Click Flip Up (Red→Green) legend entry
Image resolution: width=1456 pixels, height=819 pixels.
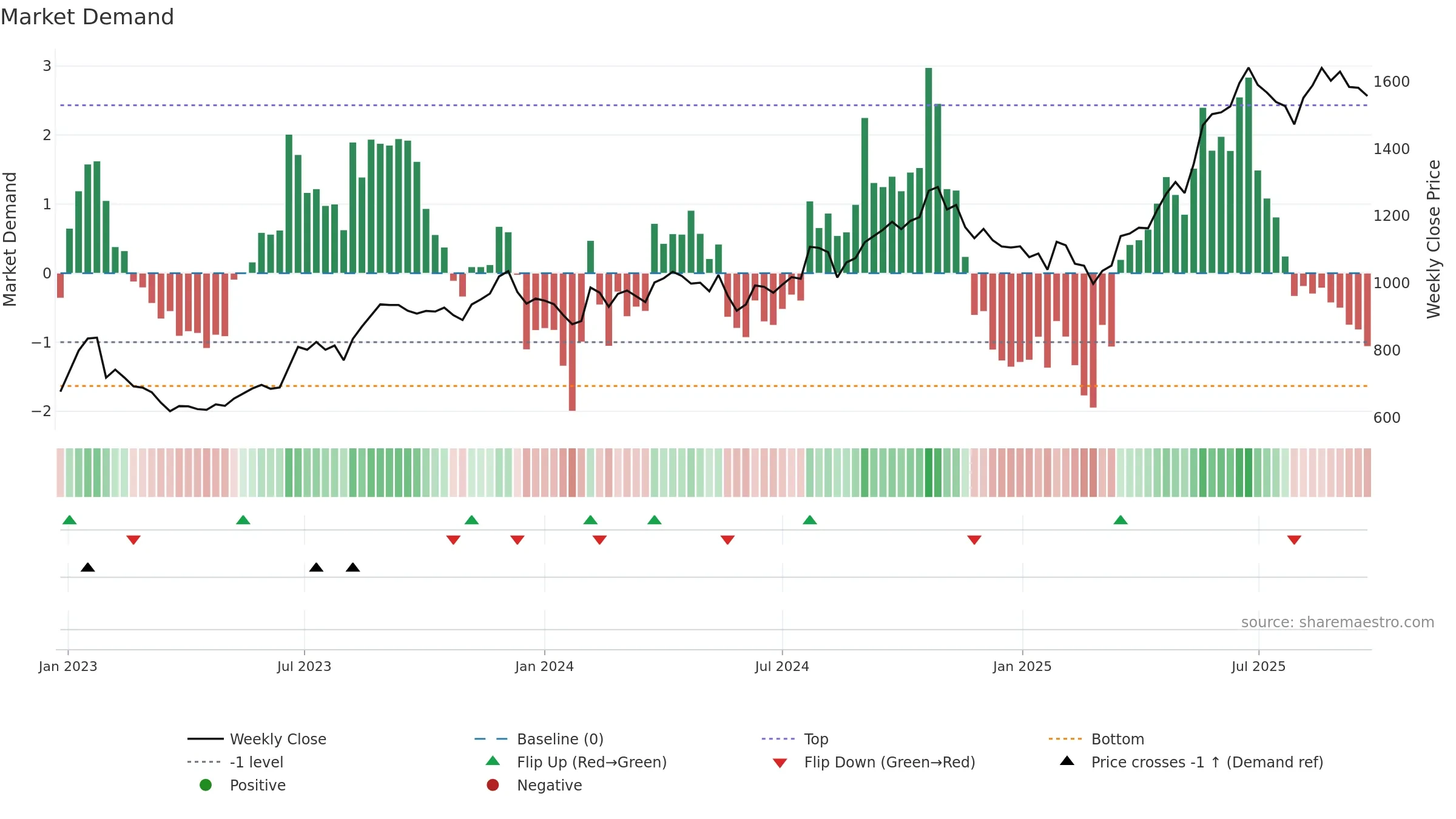(x=576, y=762)
